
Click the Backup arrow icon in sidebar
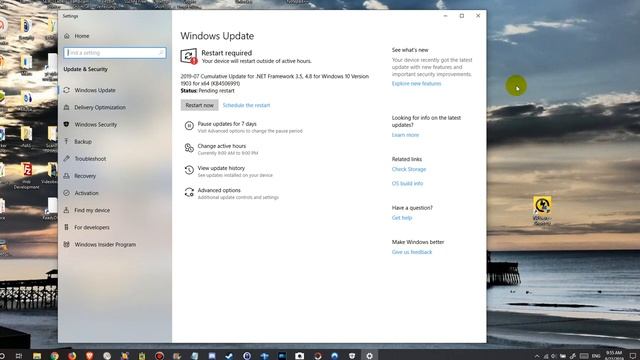click(67, 141)
